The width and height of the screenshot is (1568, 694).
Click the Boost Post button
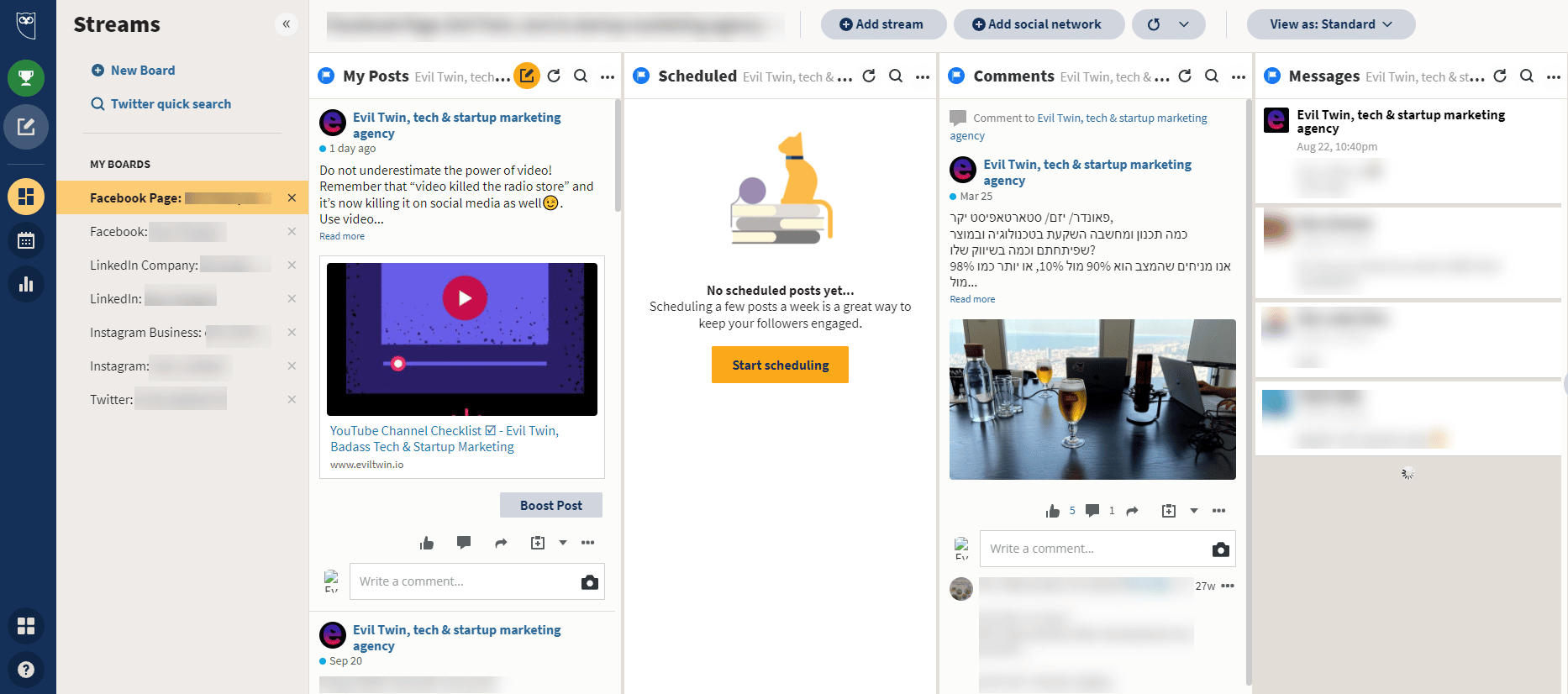[551, 506]
